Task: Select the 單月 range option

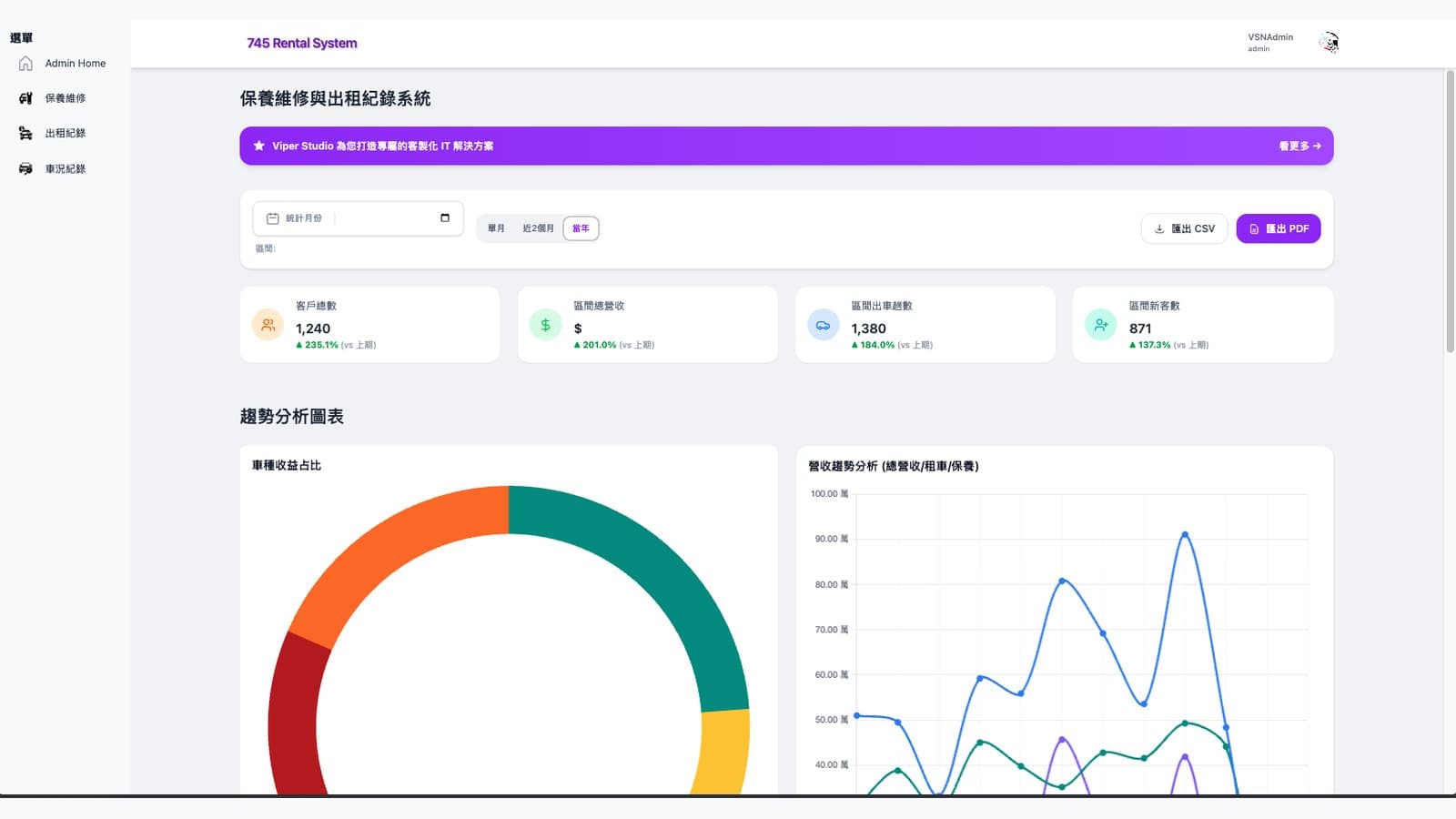Action: (x=496, y=228)
